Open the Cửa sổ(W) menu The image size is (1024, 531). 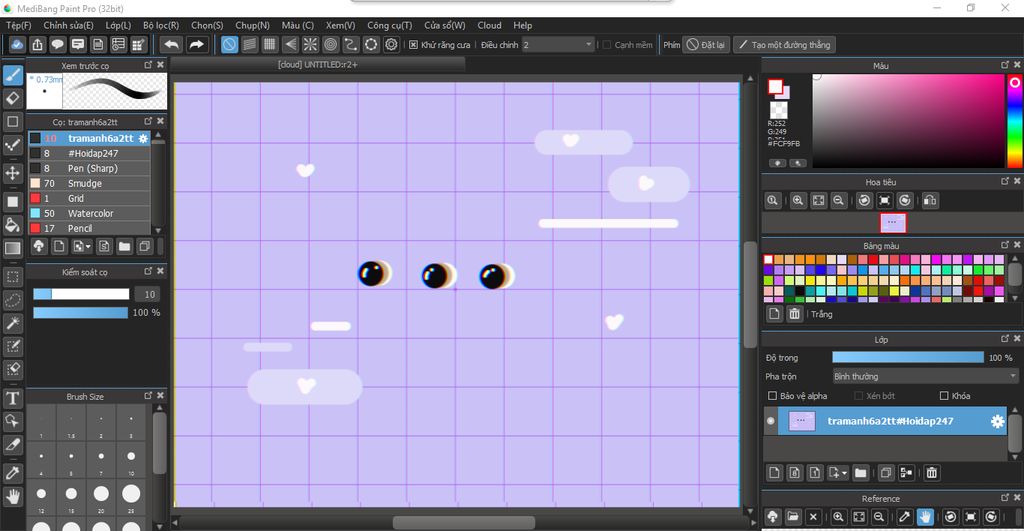(x=445, y=25)
